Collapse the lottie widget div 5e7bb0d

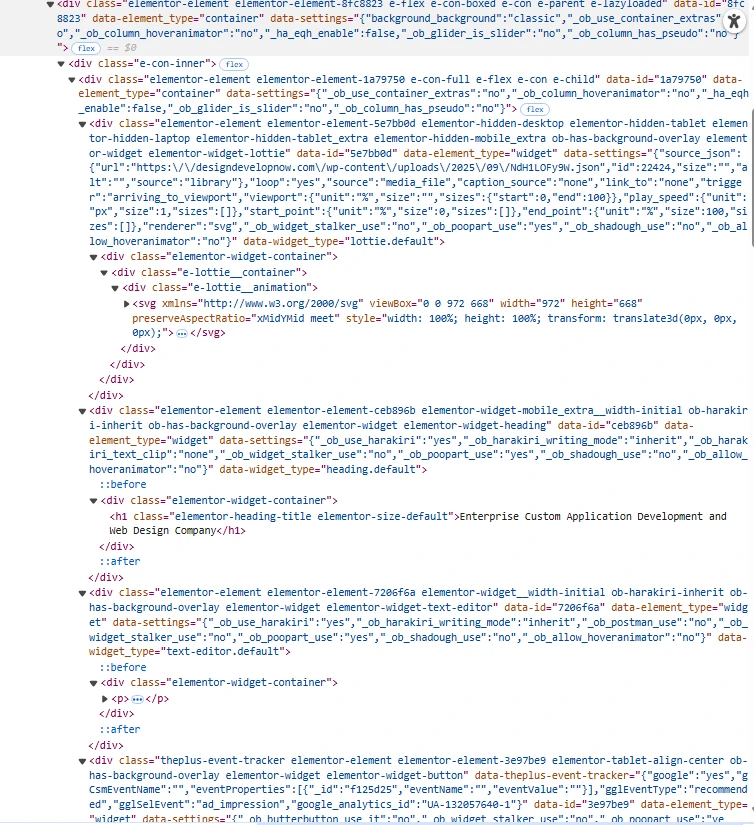(83, 123)
